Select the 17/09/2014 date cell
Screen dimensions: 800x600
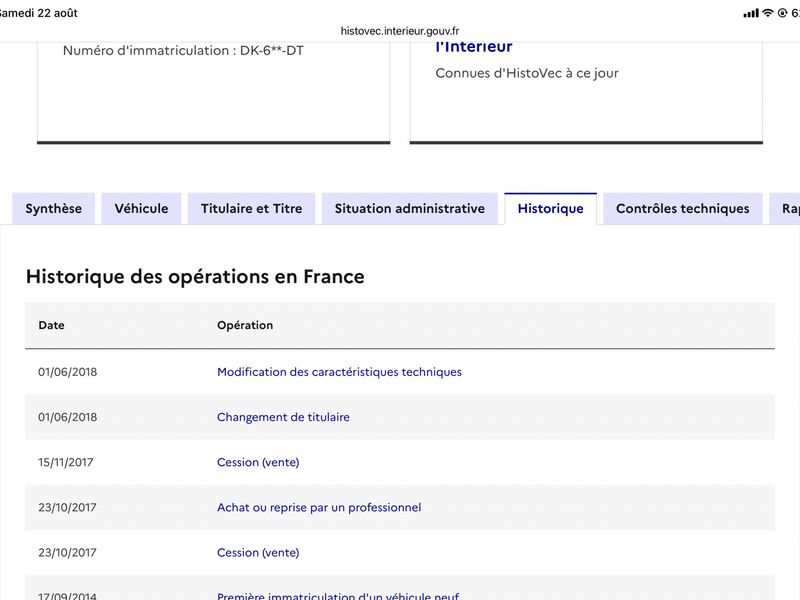[67, 595]
